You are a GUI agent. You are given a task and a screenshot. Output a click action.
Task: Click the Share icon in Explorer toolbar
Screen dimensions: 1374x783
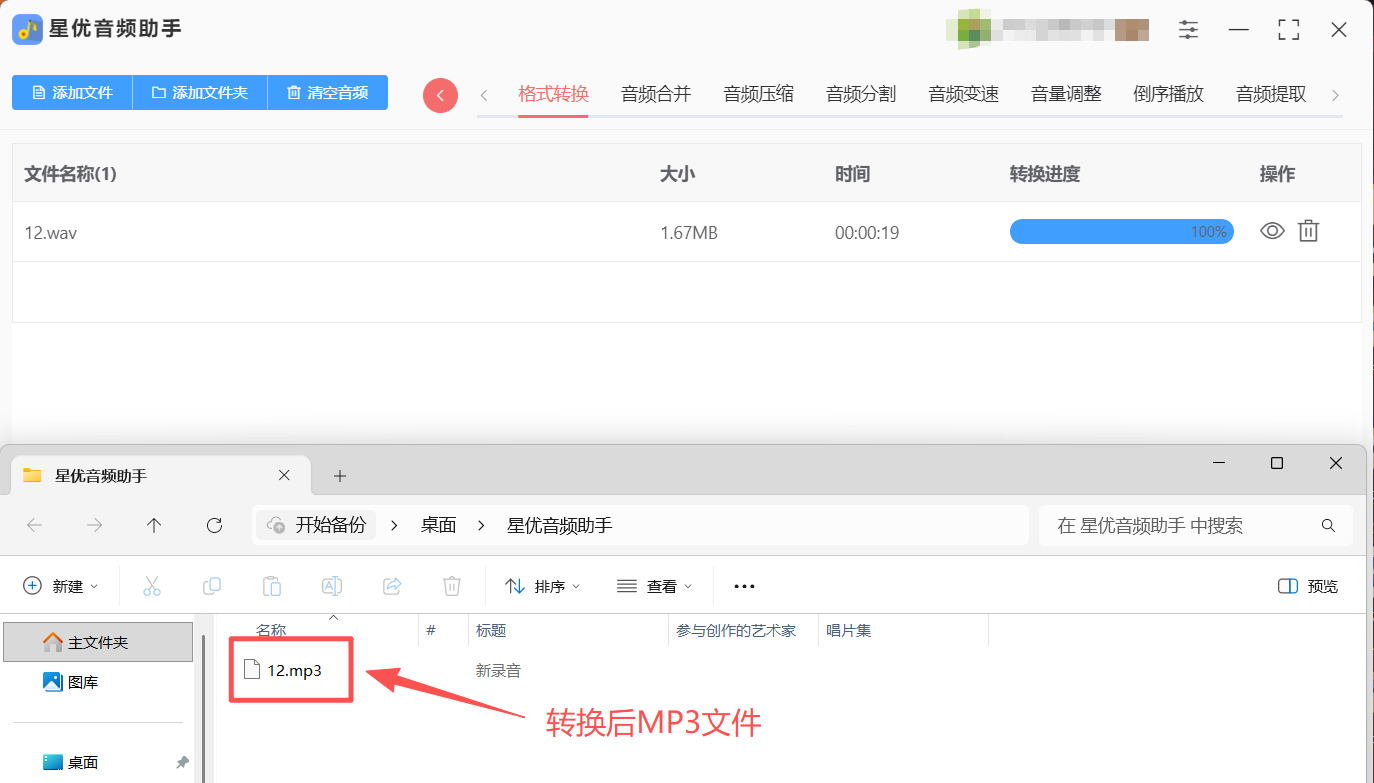coord(392,586)
